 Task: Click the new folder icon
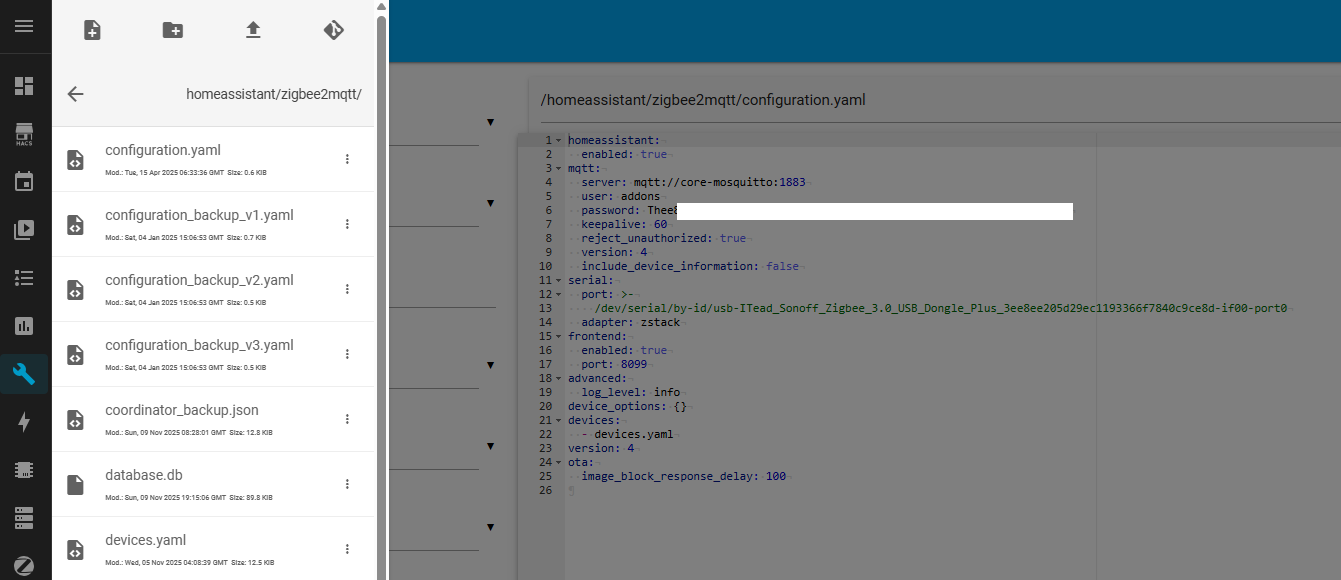[173, 30]
